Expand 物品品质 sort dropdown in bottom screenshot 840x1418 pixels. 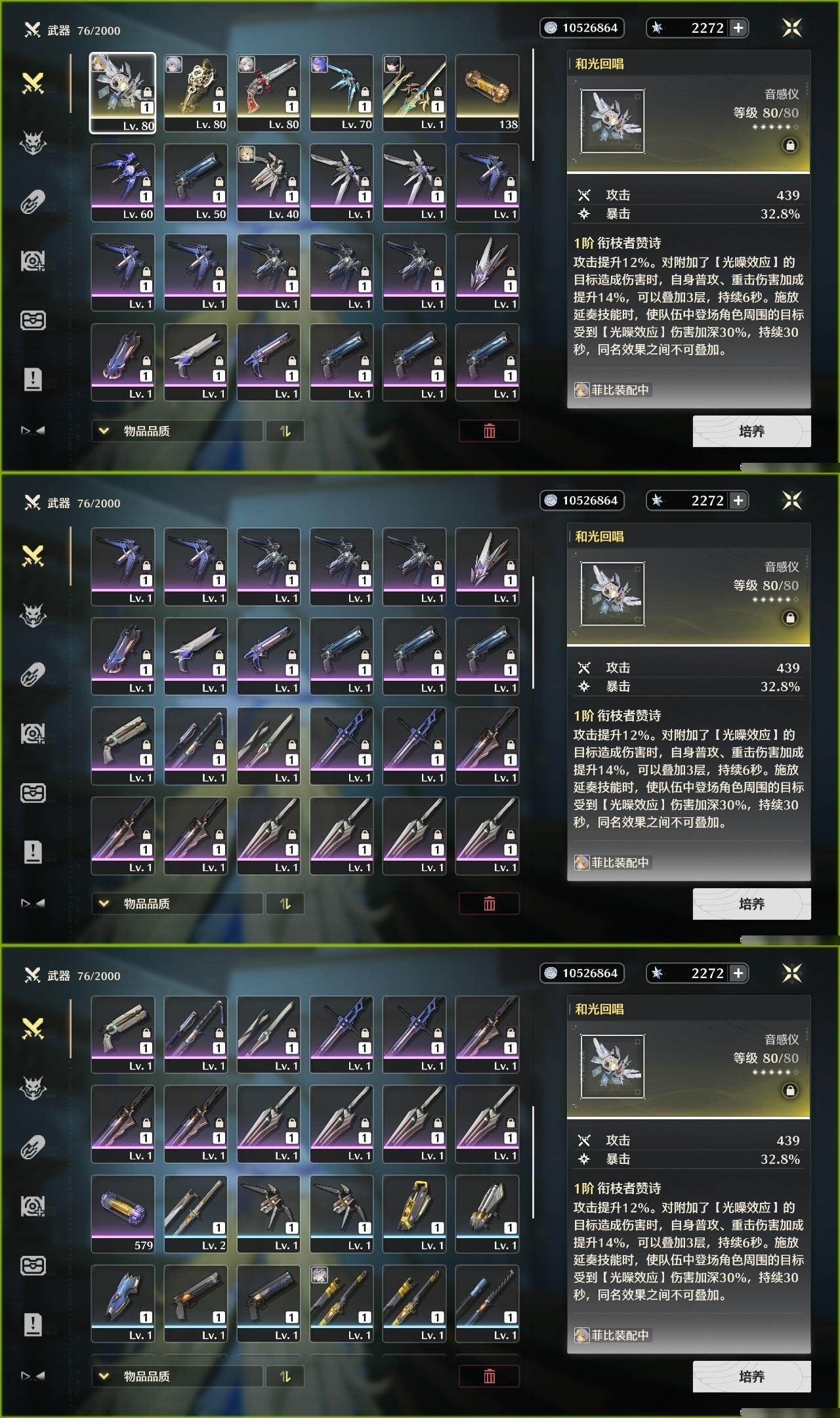coord(177,1377)
